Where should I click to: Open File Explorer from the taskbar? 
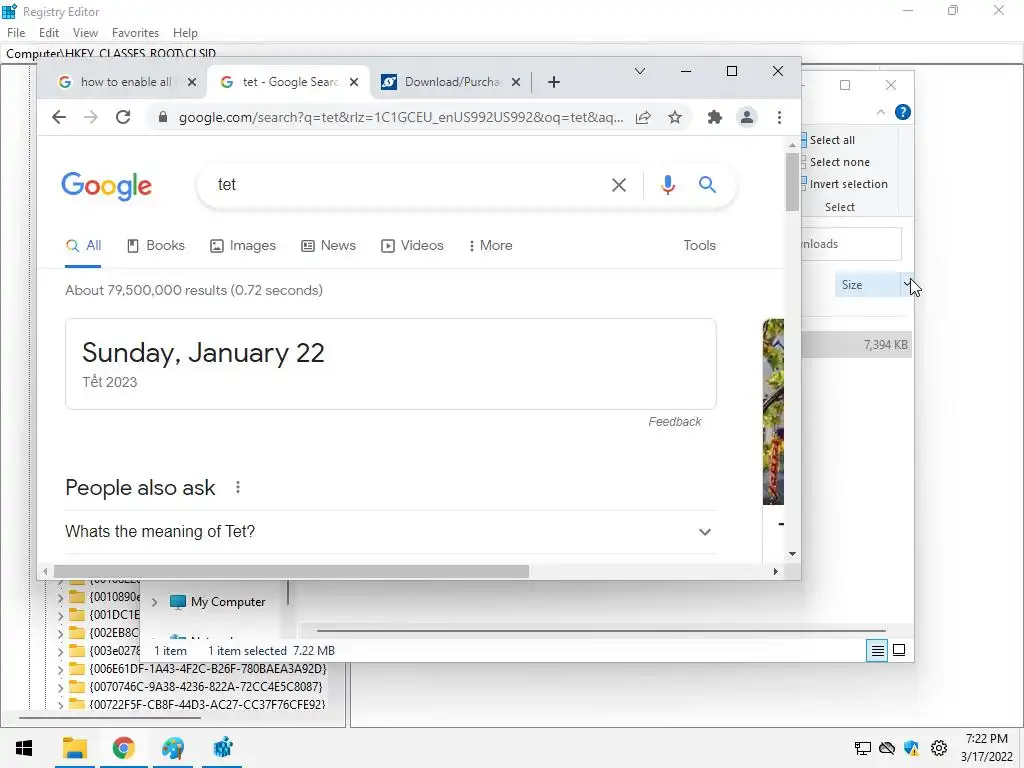coord(75,748)
